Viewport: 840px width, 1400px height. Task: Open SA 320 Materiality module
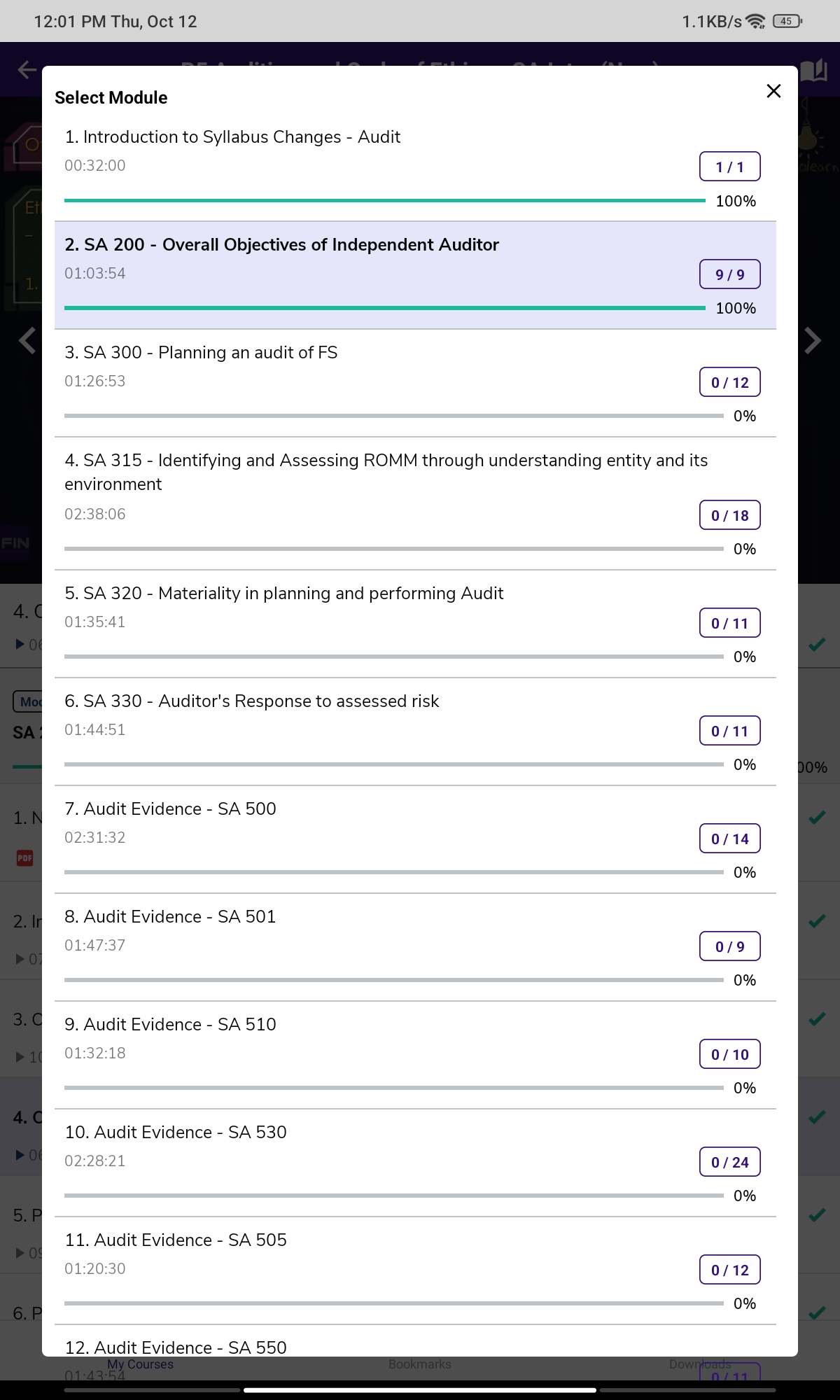[283, 594]
